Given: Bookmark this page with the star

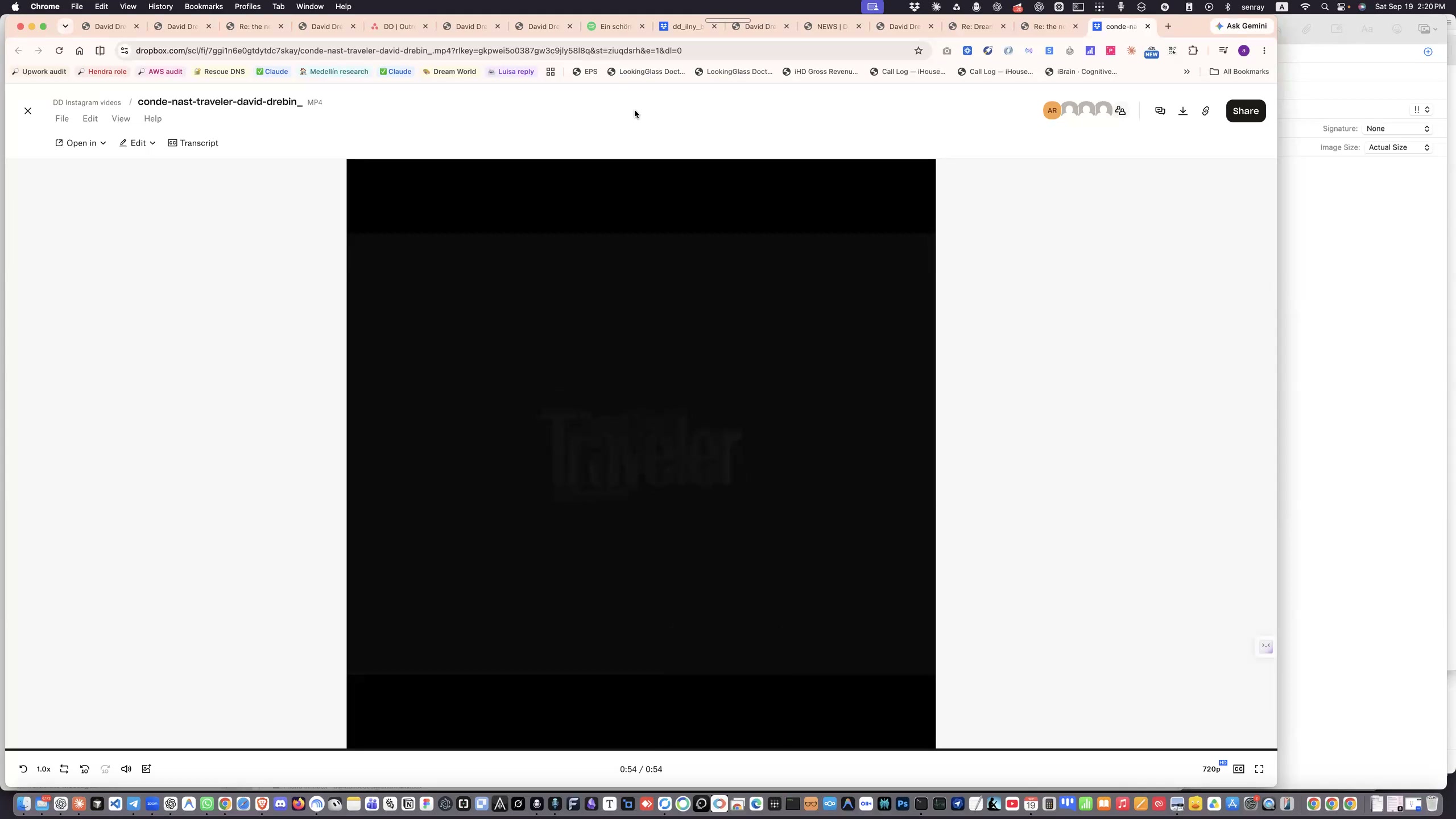Looking at the screenshot, I should click(919, 51).
